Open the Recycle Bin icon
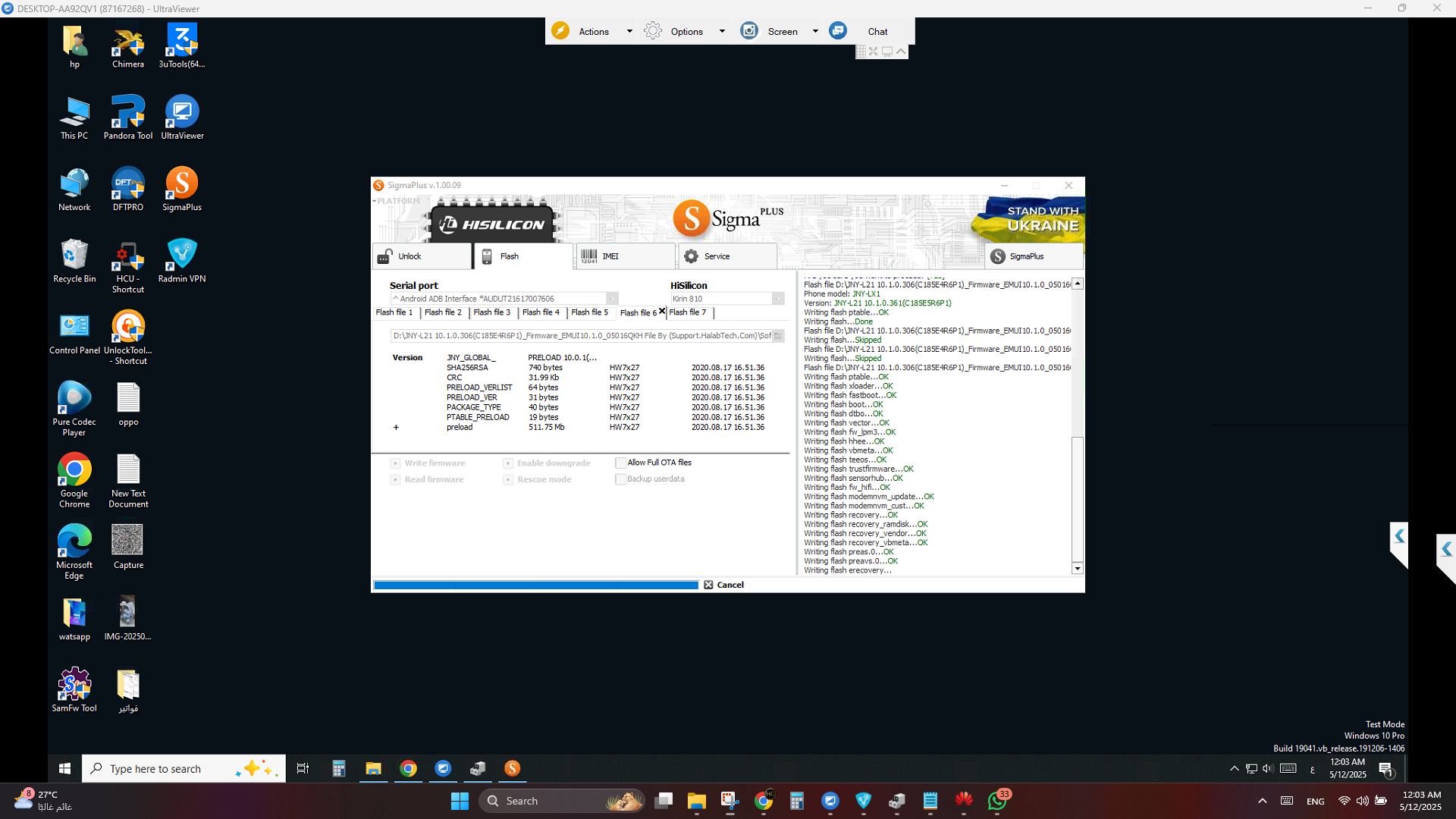Screen dimensions: 1456x819 (x=74, y=261)
